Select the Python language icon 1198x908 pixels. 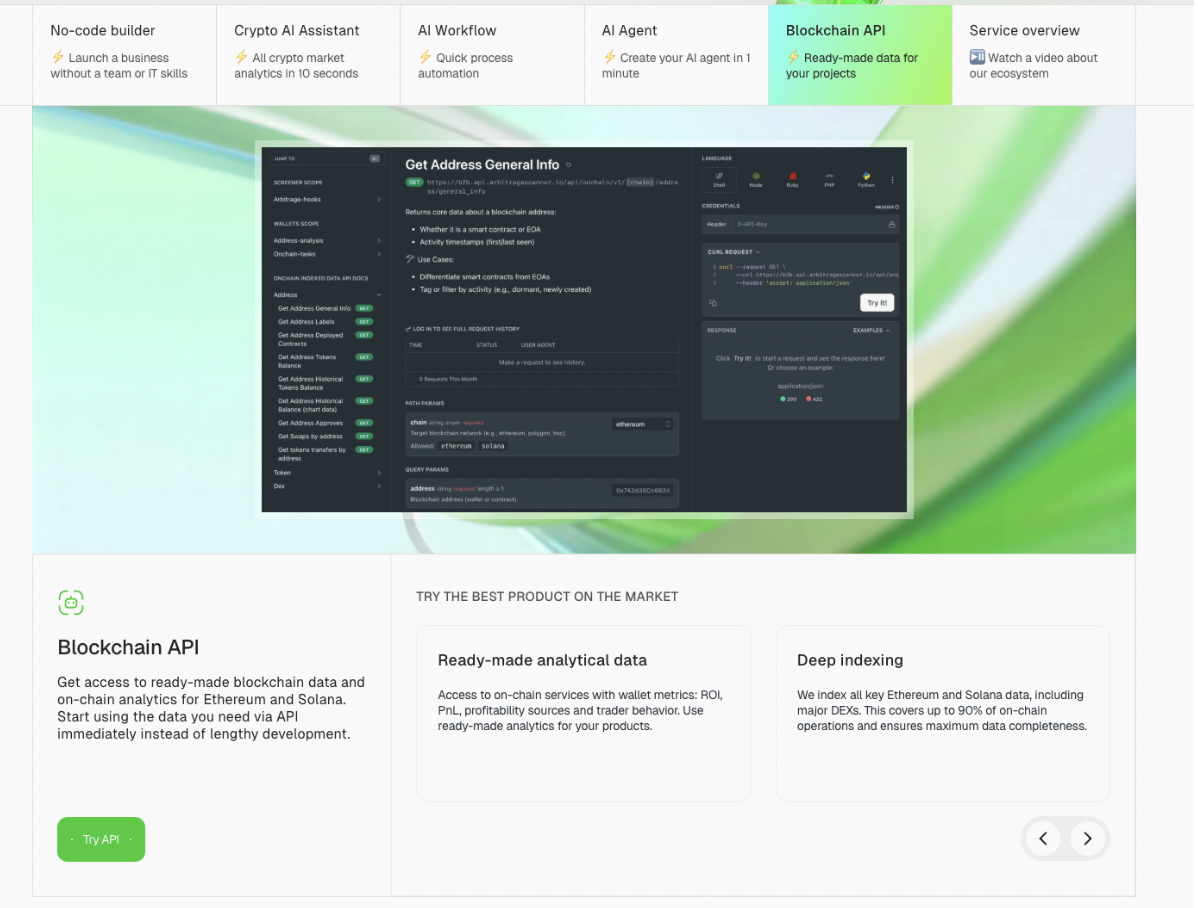pos(866,179)
